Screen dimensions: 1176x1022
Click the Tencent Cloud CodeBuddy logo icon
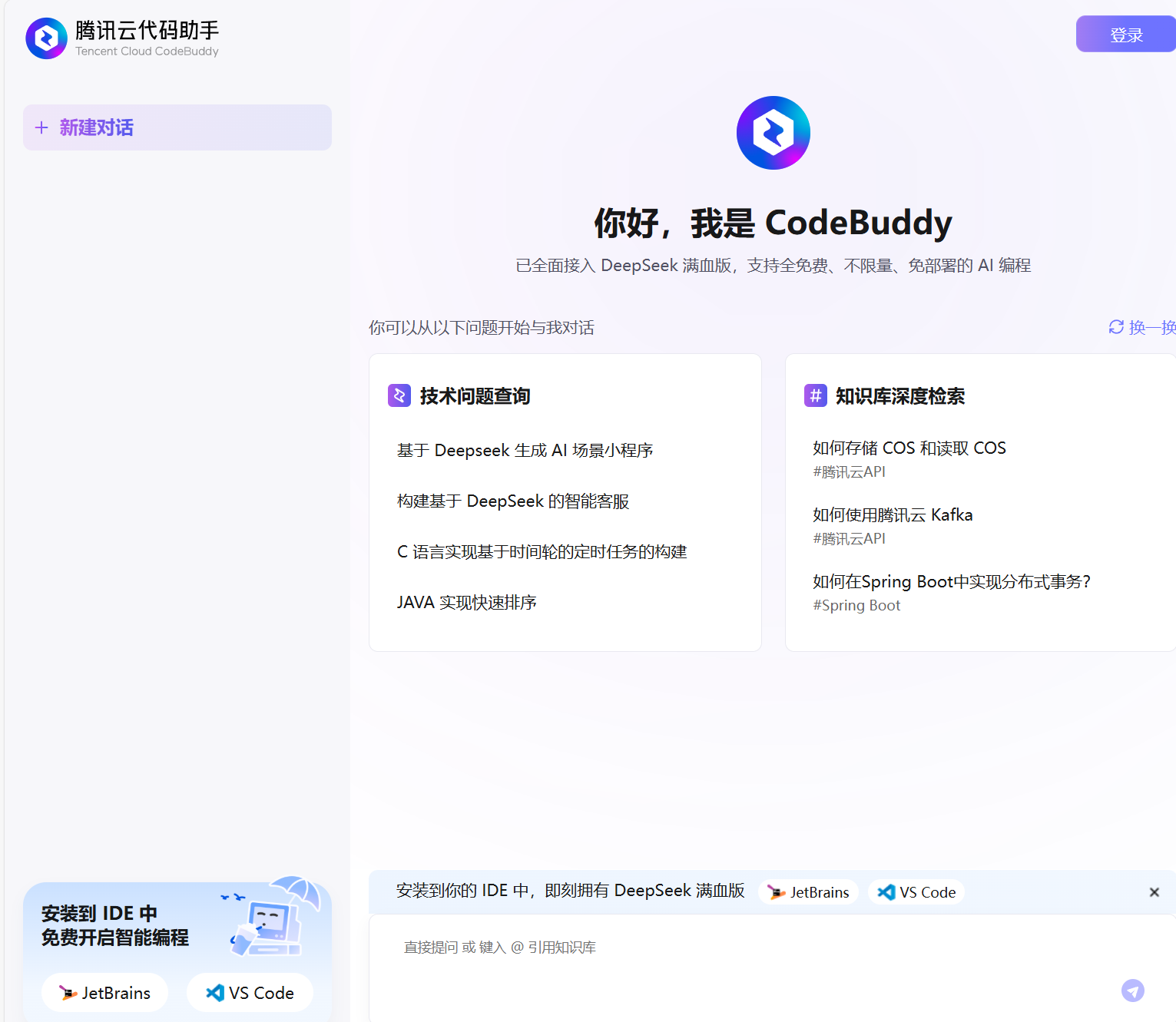[46, 38]
